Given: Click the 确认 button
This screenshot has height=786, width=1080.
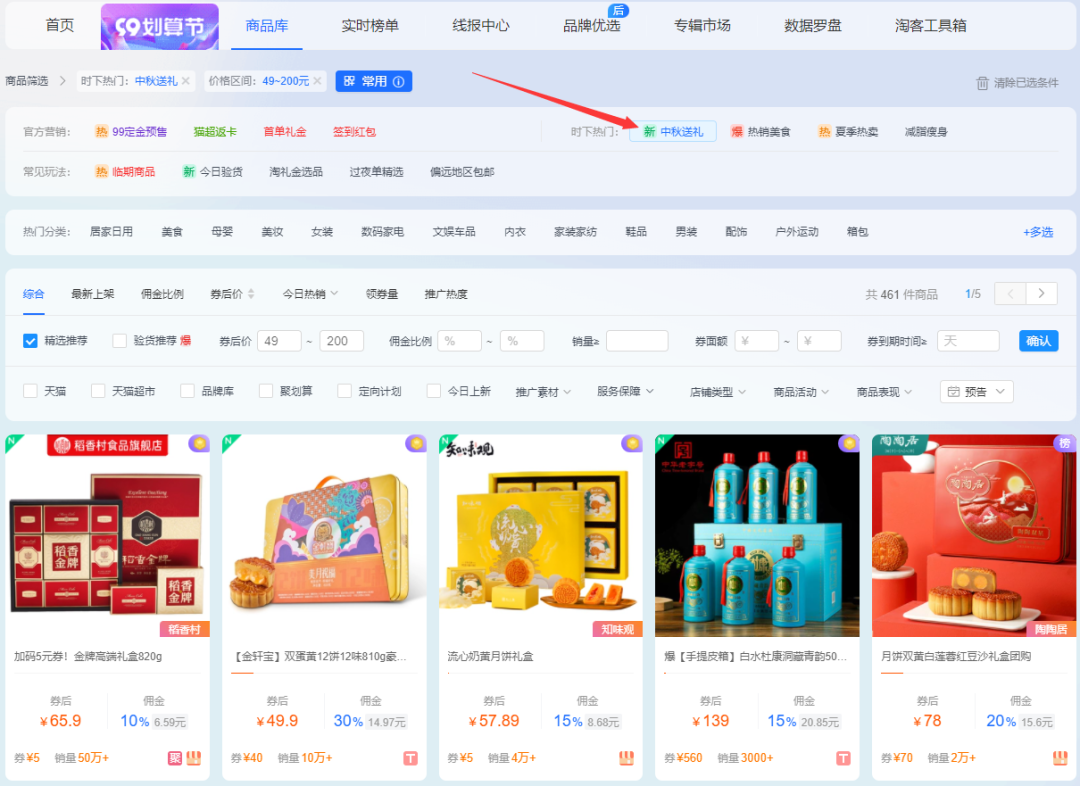Looking at the screenshot, I should point(1039,341).
